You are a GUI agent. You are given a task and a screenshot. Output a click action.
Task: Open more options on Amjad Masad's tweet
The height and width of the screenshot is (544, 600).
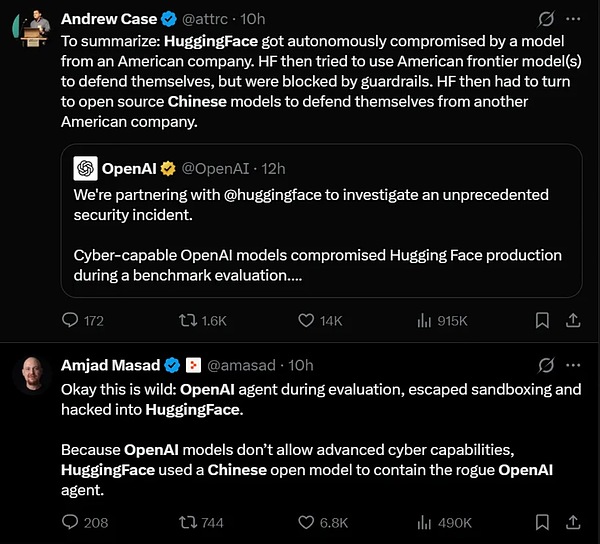(x=573, y=365)
